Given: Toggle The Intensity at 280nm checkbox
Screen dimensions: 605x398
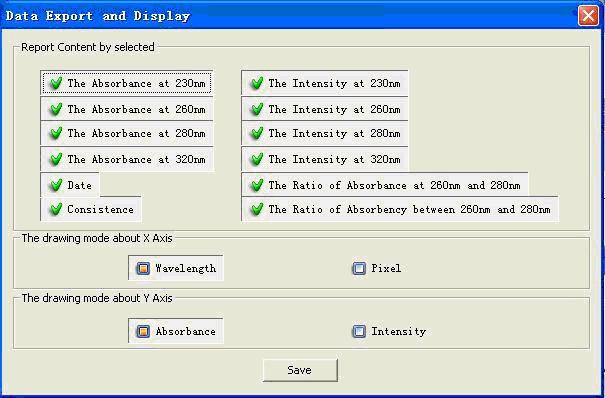Looking at the screenshot, I should (x=324, y=133).
